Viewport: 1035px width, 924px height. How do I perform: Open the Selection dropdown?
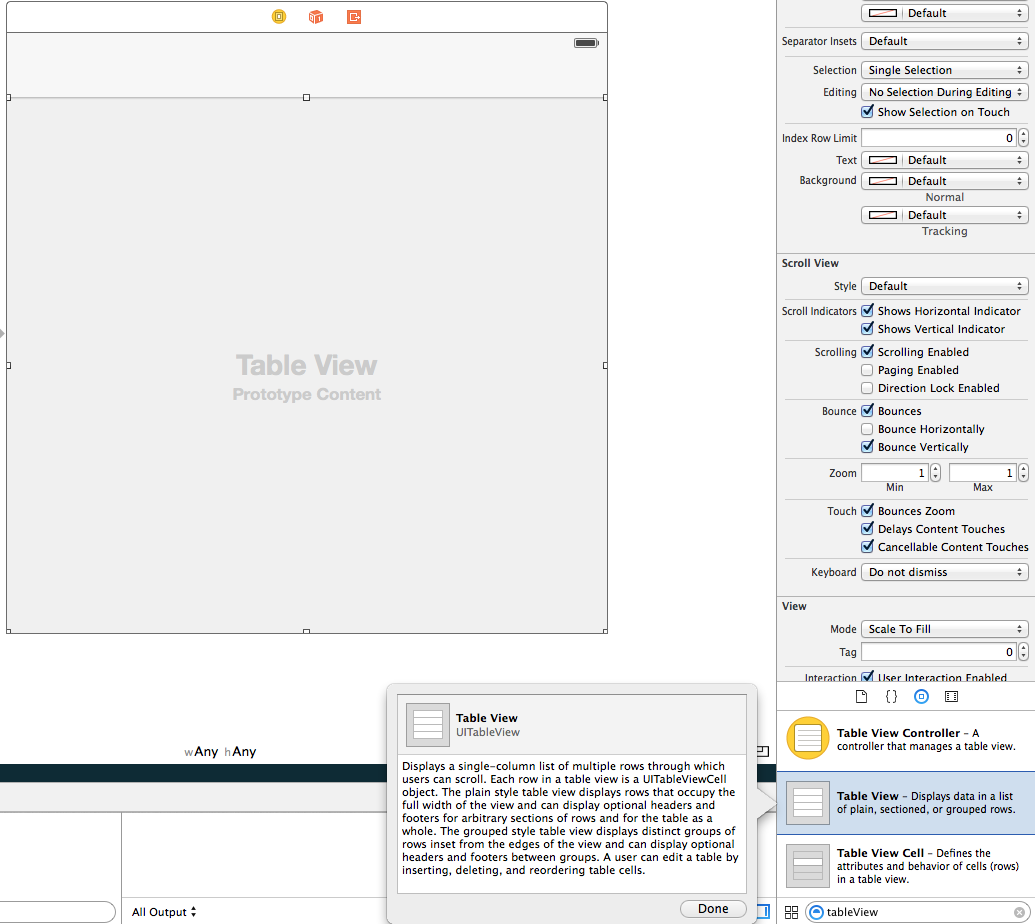pyautogui.click(x=944, y=70)
